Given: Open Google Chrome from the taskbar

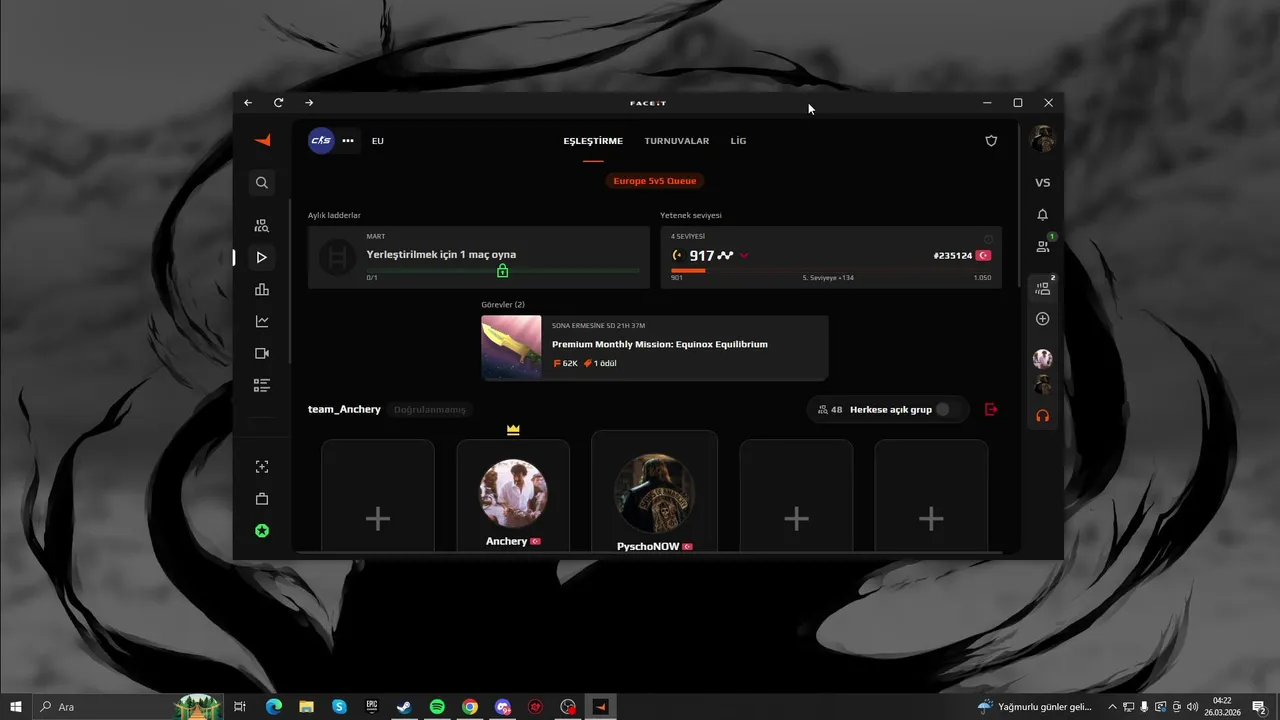Looking at the screenshot, I should click(470, 707).
